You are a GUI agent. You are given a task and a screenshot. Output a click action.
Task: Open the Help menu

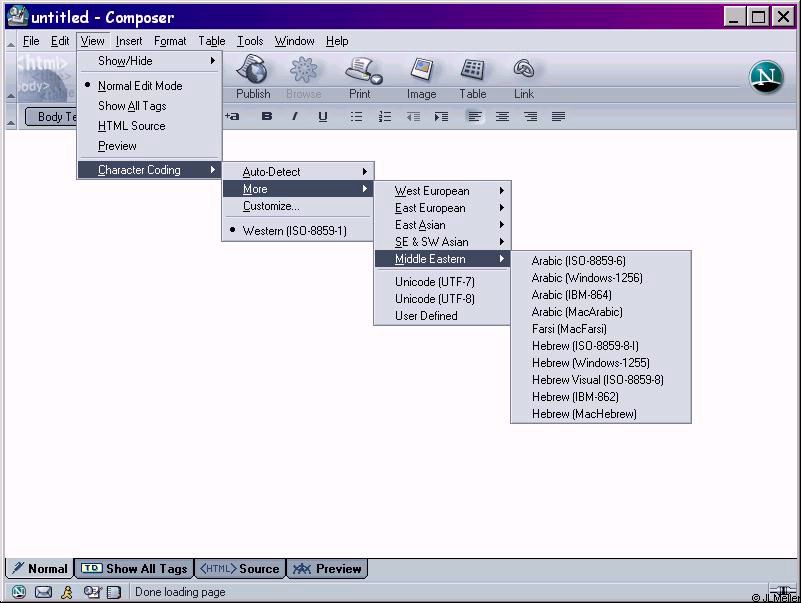[337, 41]
